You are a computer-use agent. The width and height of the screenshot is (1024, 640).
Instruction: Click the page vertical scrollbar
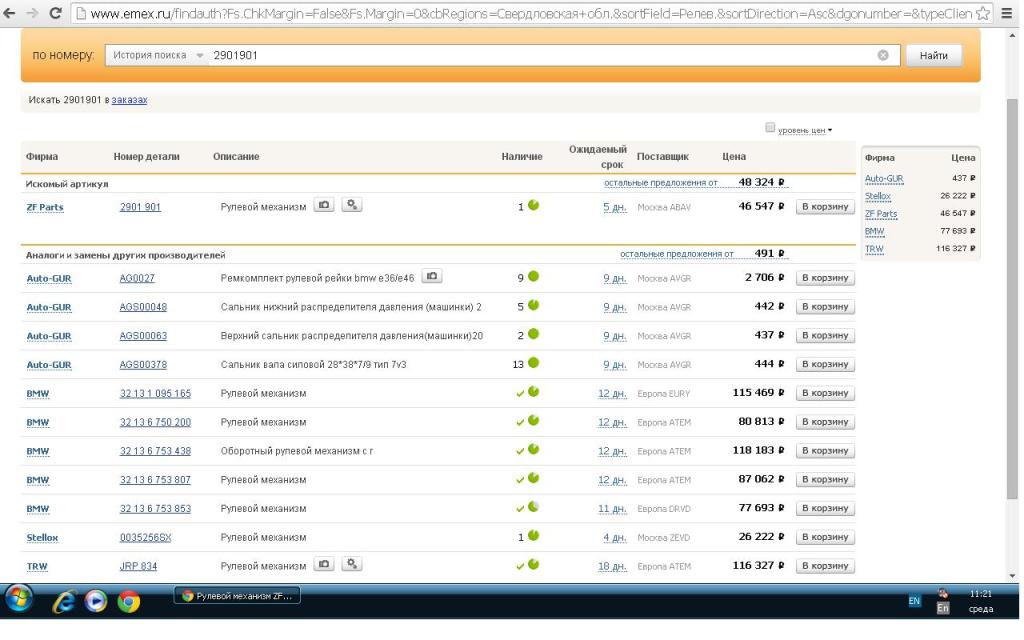(x=1012, y=300)
